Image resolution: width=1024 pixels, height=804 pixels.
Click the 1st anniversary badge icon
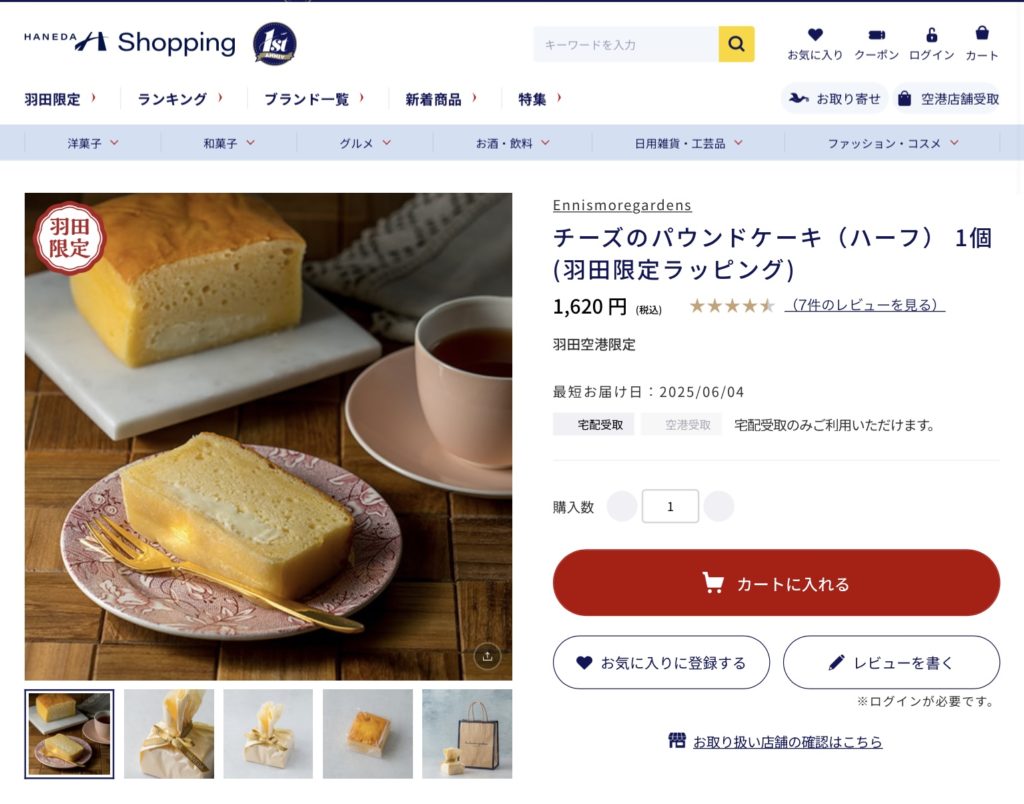(274, 44)
